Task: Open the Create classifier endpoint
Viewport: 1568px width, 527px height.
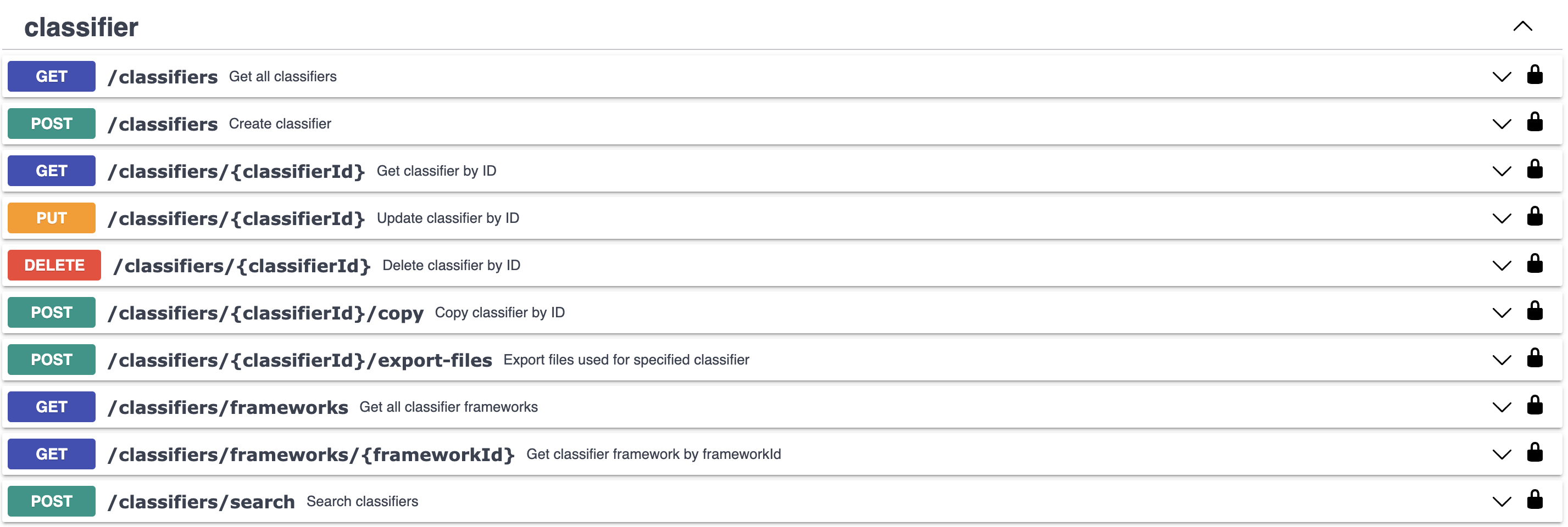Action: click(x=1501, y=123)
